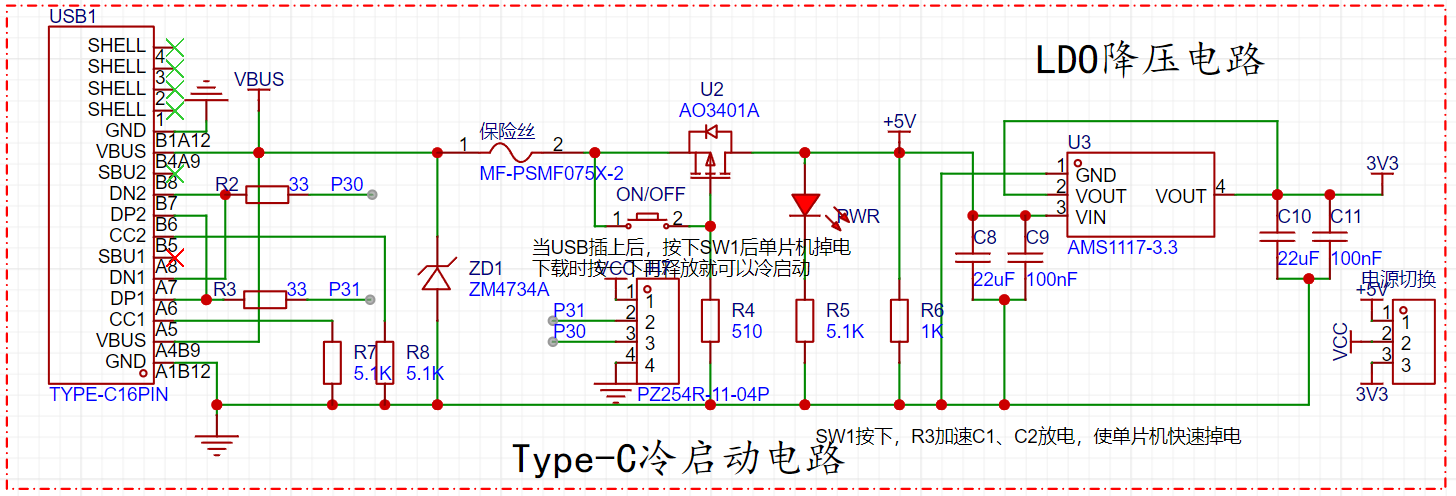The width and height of the screenshot is (1456, 496).
Task: Click the P31 net port near R3
Action: (x=345, y=290)
